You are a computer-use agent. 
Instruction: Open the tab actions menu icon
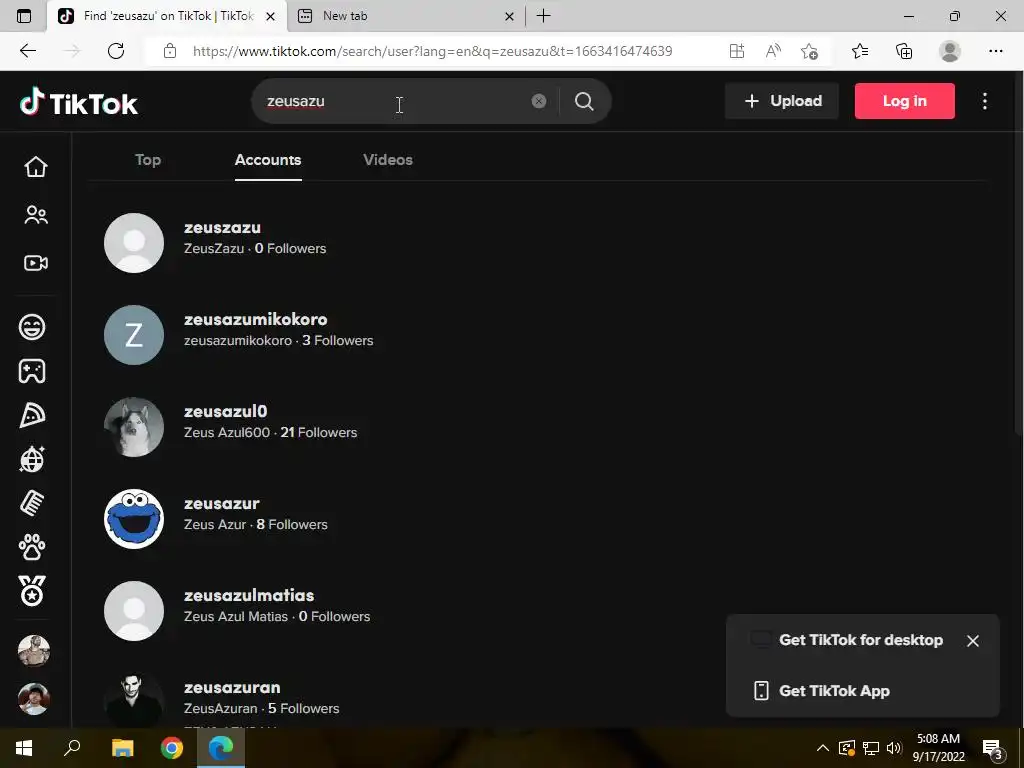pyautogui.click(x=24, y=16)
